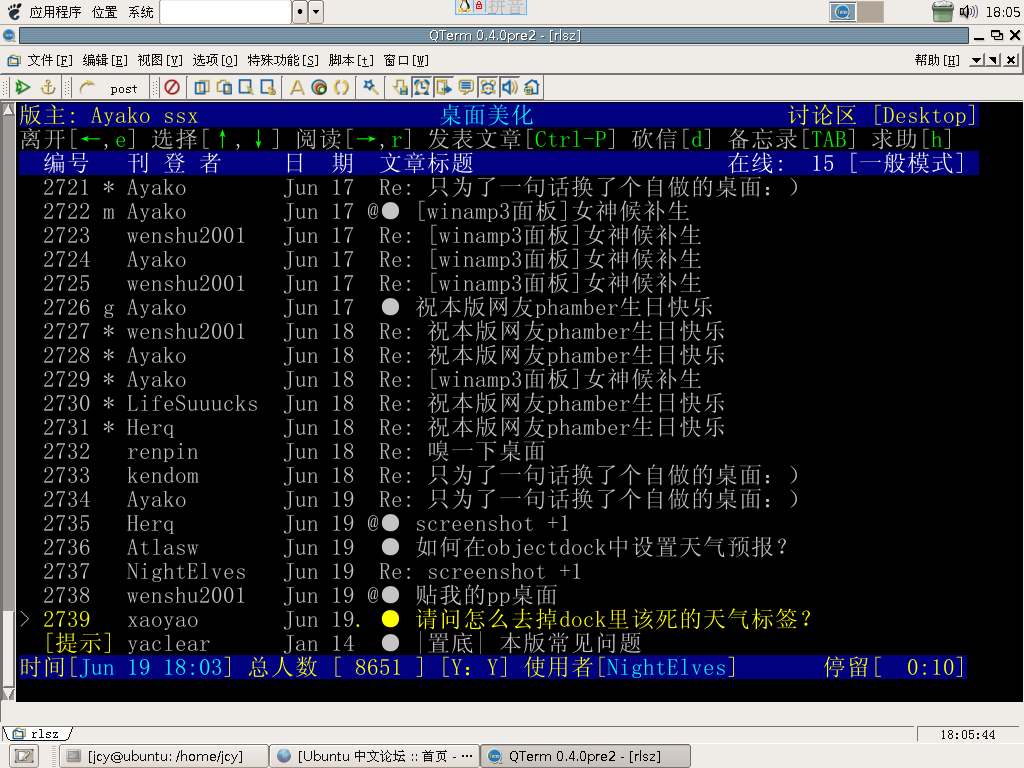
Task: Click the magic wand settings icon
Action: click(x=370, y=87)
